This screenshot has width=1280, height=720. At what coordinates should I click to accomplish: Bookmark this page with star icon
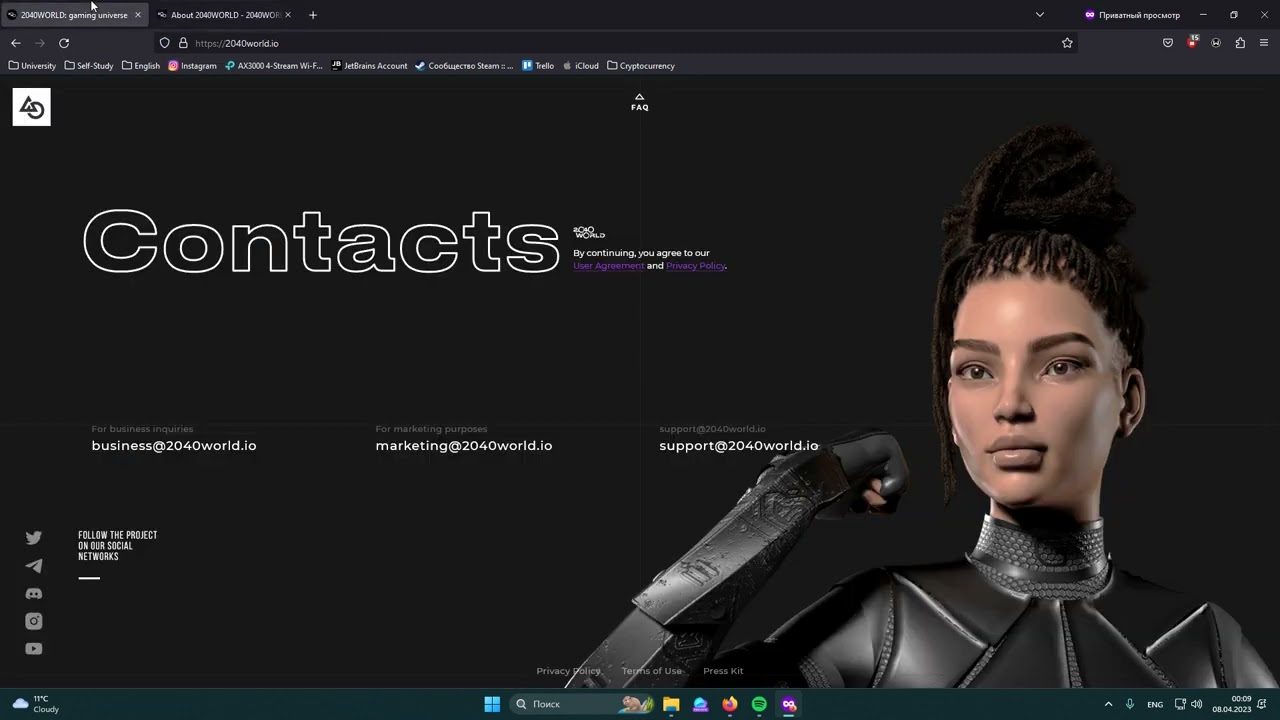tap(1067, 43)
